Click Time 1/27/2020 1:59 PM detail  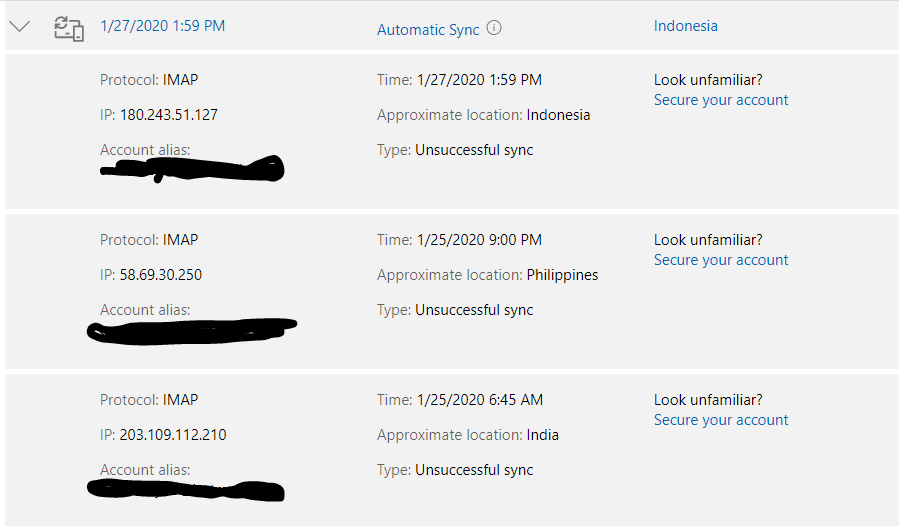459,80
